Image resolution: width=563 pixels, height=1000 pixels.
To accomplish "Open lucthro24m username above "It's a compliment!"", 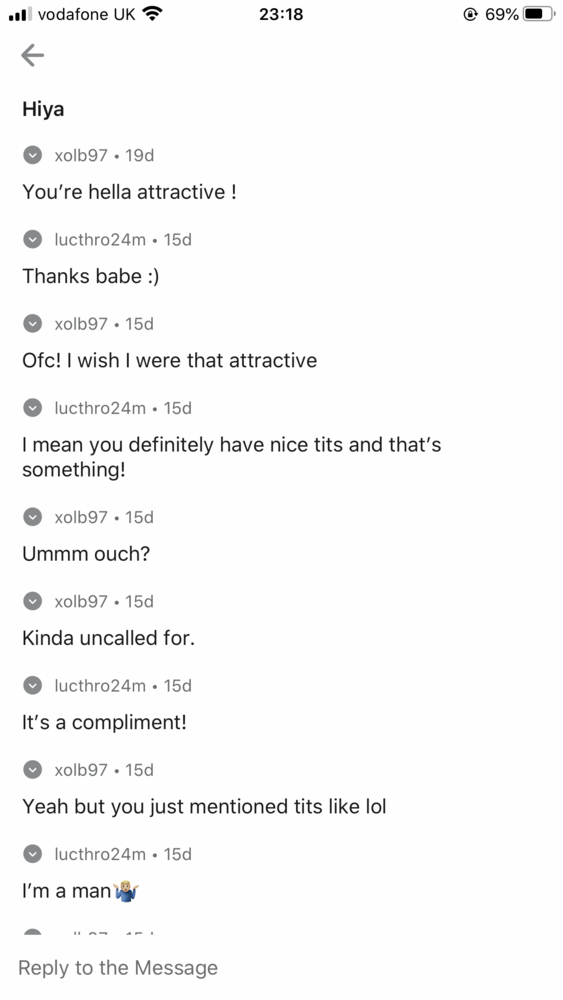I will click(100, 685).
